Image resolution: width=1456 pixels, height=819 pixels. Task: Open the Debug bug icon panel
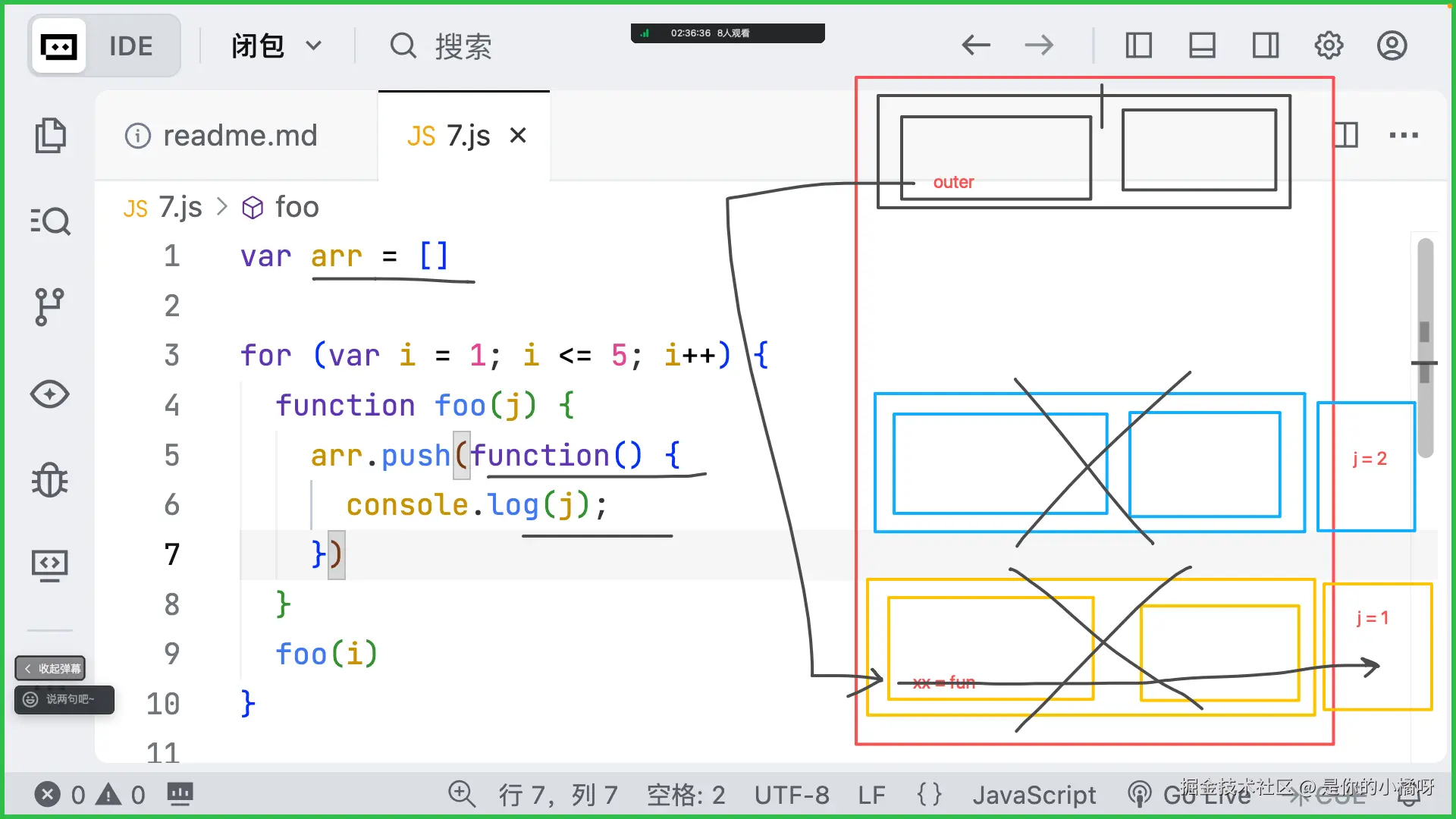click(x=50, y=480)
